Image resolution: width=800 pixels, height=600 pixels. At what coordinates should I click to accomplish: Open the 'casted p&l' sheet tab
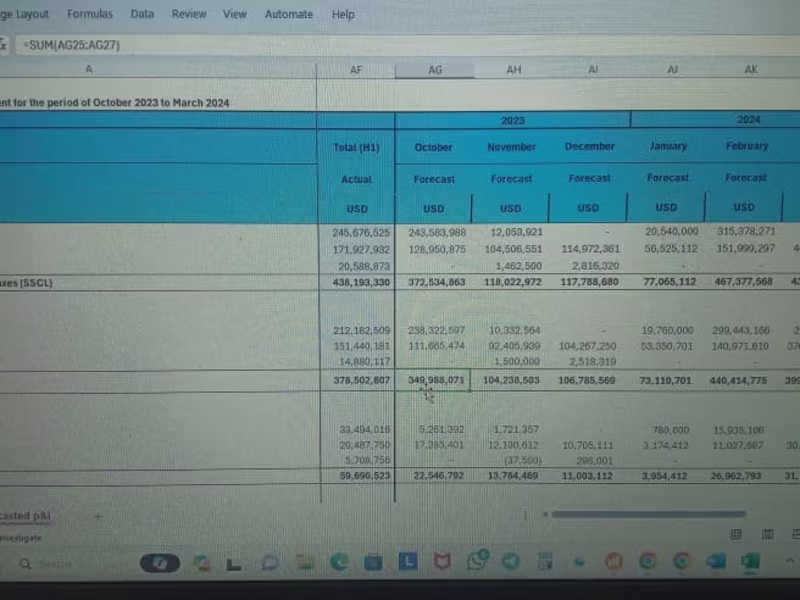(x=26, y=515)
